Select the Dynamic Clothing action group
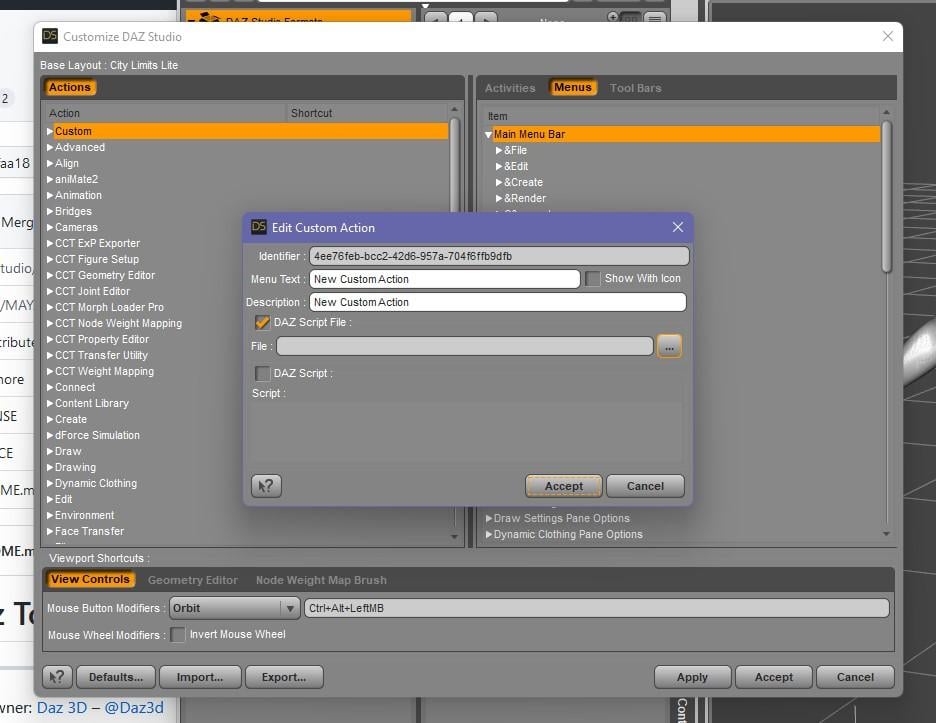Image resolution: width=936 pixels, height=723 pixels. pyautogui.click(x=96, y=484)
